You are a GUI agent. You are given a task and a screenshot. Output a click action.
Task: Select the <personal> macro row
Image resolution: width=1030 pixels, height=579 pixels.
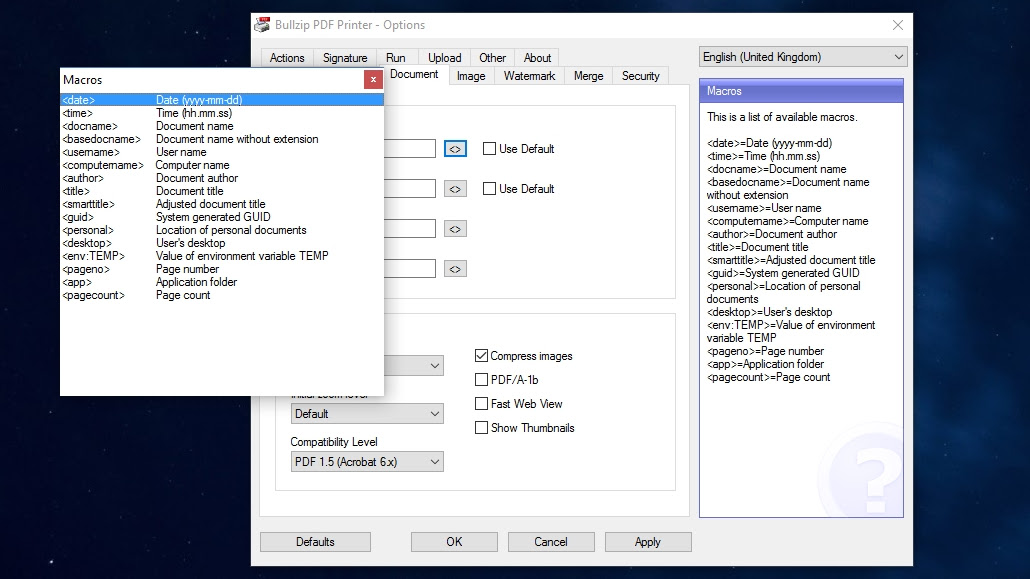[x=222, y=230]
